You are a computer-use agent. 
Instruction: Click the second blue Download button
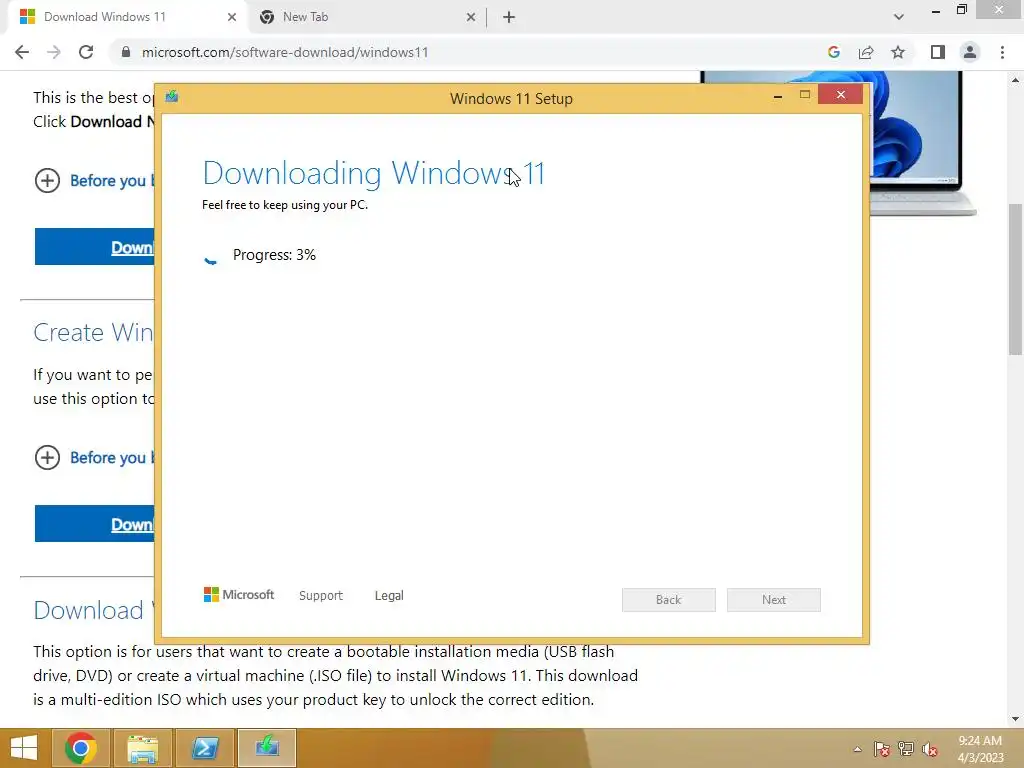click(95, 524)
